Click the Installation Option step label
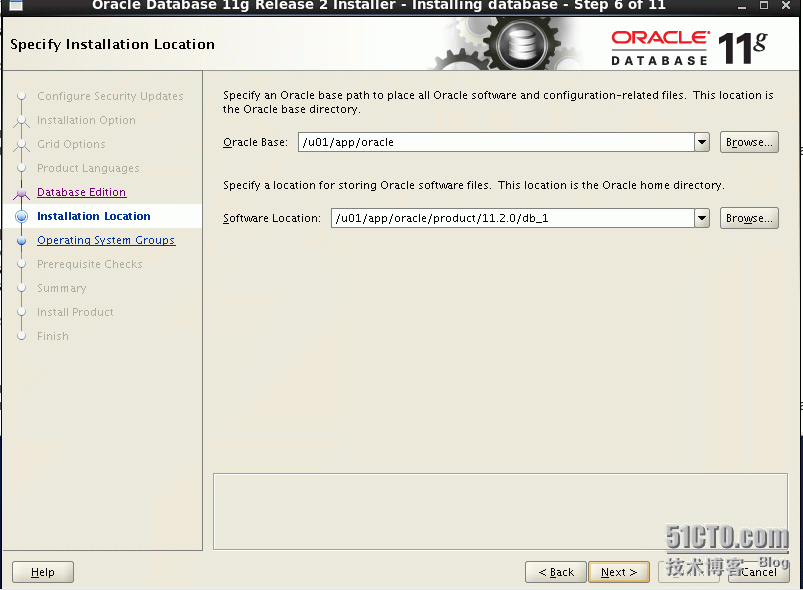This screenshot has width=803, height=590. [86, 120]
